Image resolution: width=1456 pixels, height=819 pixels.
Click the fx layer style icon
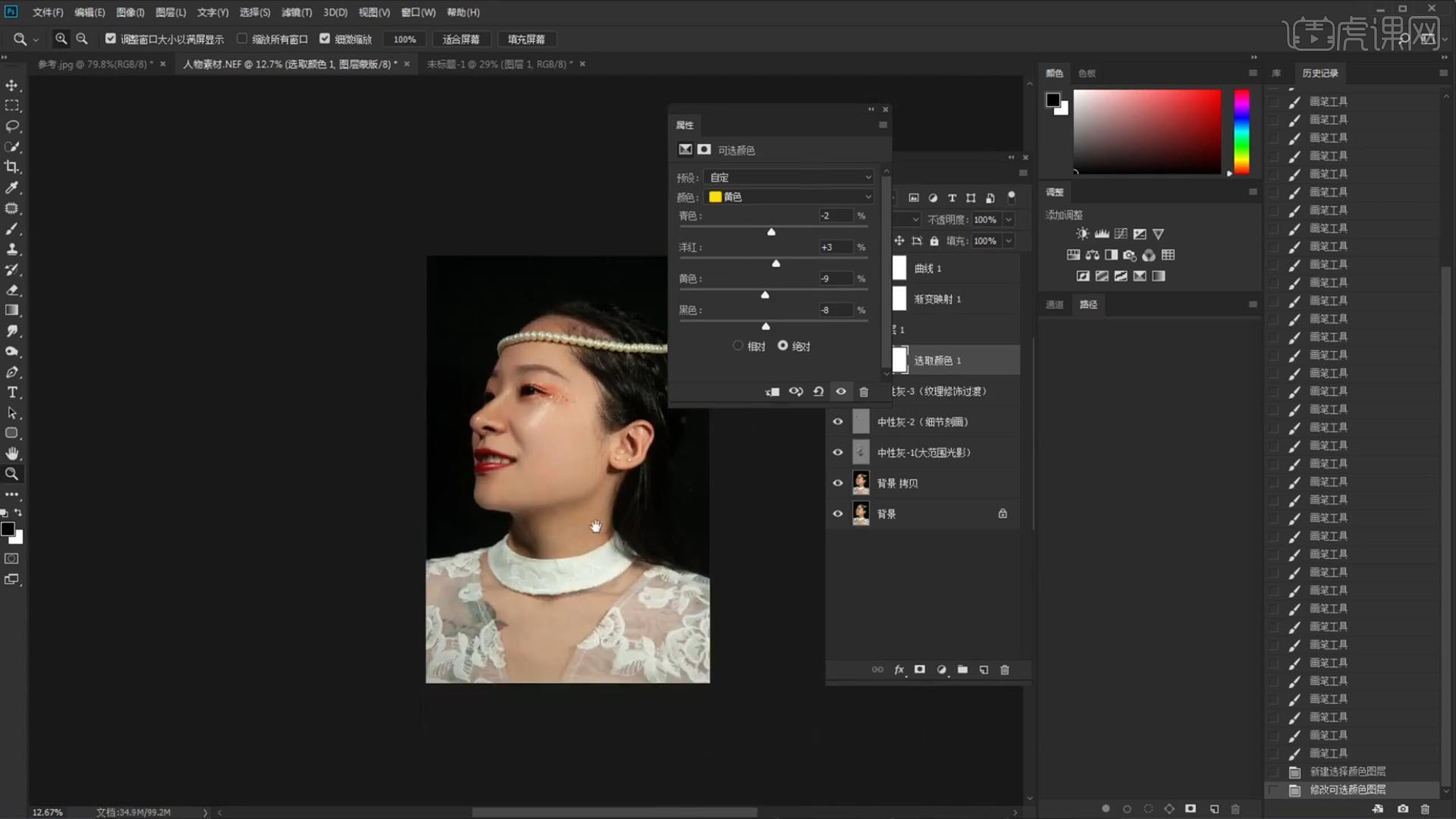tap(899, 670)
